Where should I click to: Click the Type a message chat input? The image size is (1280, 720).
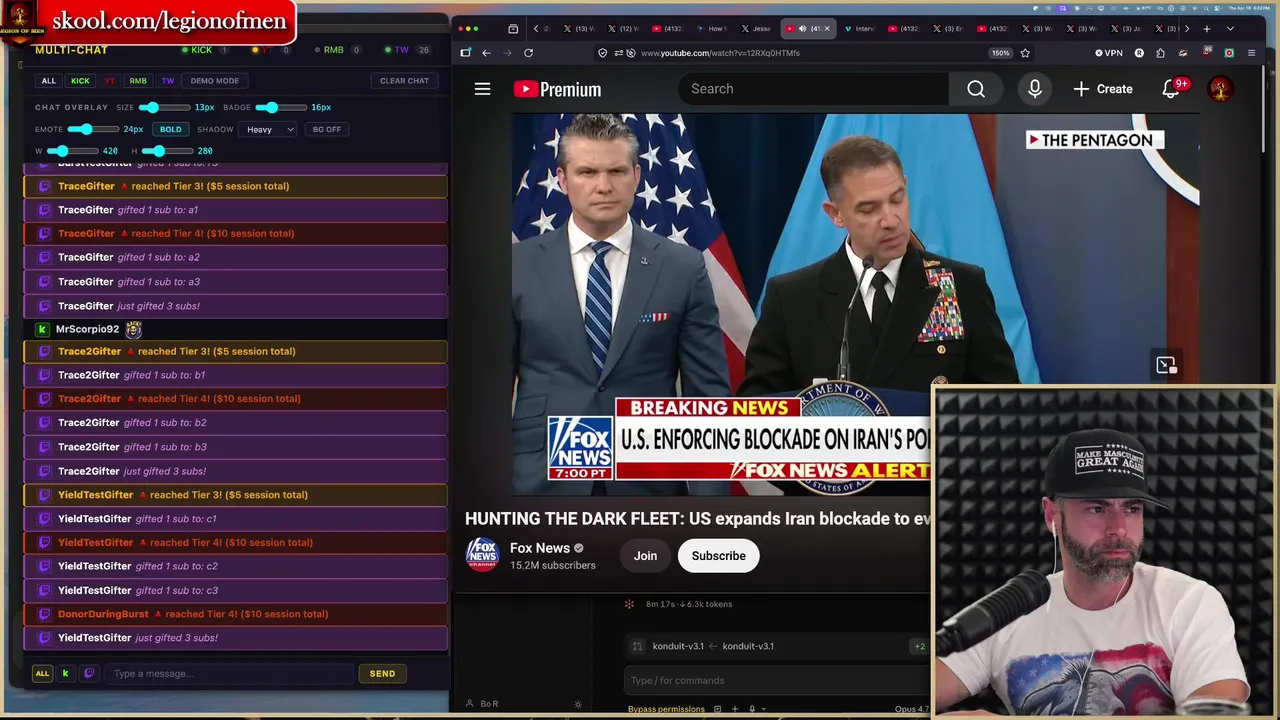tap(230, 673)
